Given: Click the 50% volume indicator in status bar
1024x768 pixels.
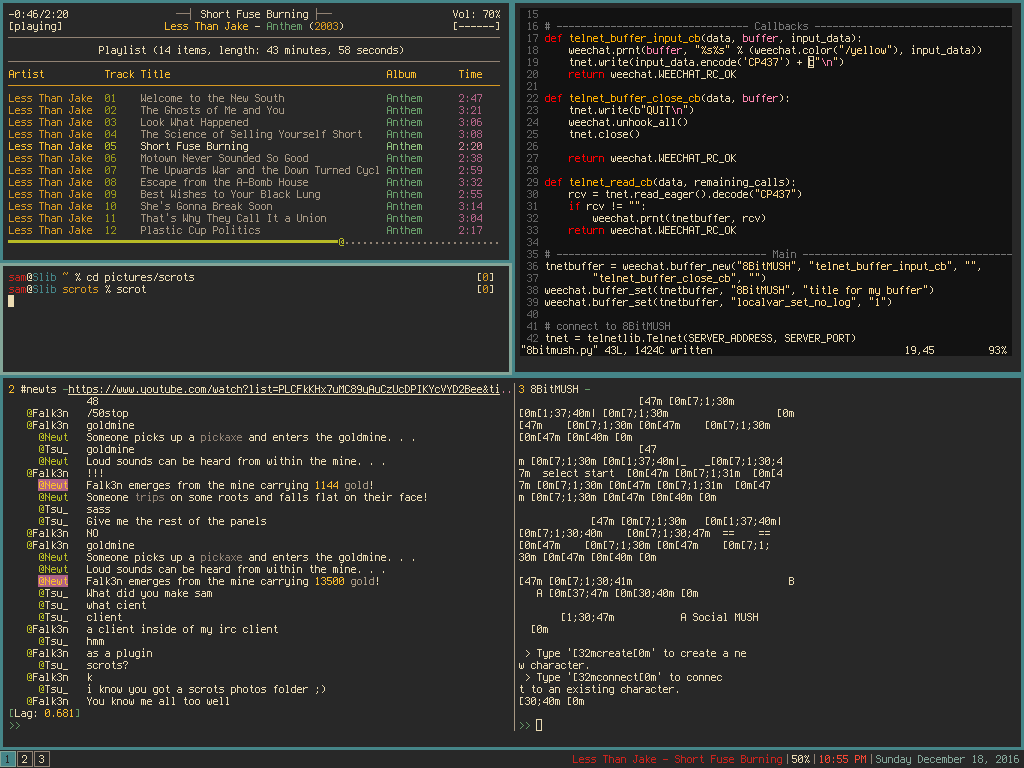Looking at the screenshot, I should (800, 760).
